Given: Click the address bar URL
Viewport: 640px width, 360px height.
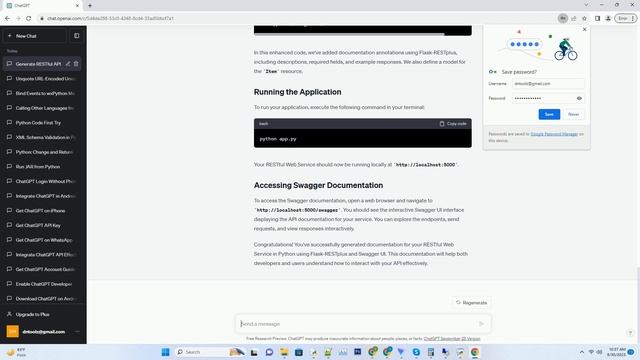Looking at the screenshot, I should click(x=110, y=18).
